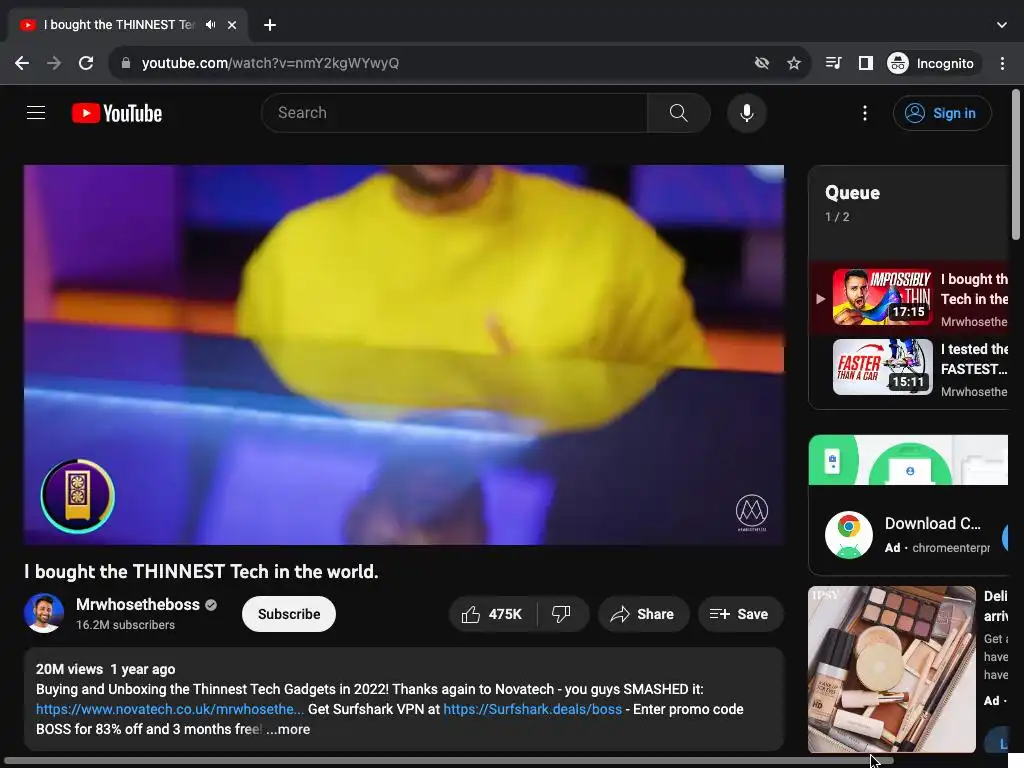Open the Surfshark.deals/boss link

[533, 709]
